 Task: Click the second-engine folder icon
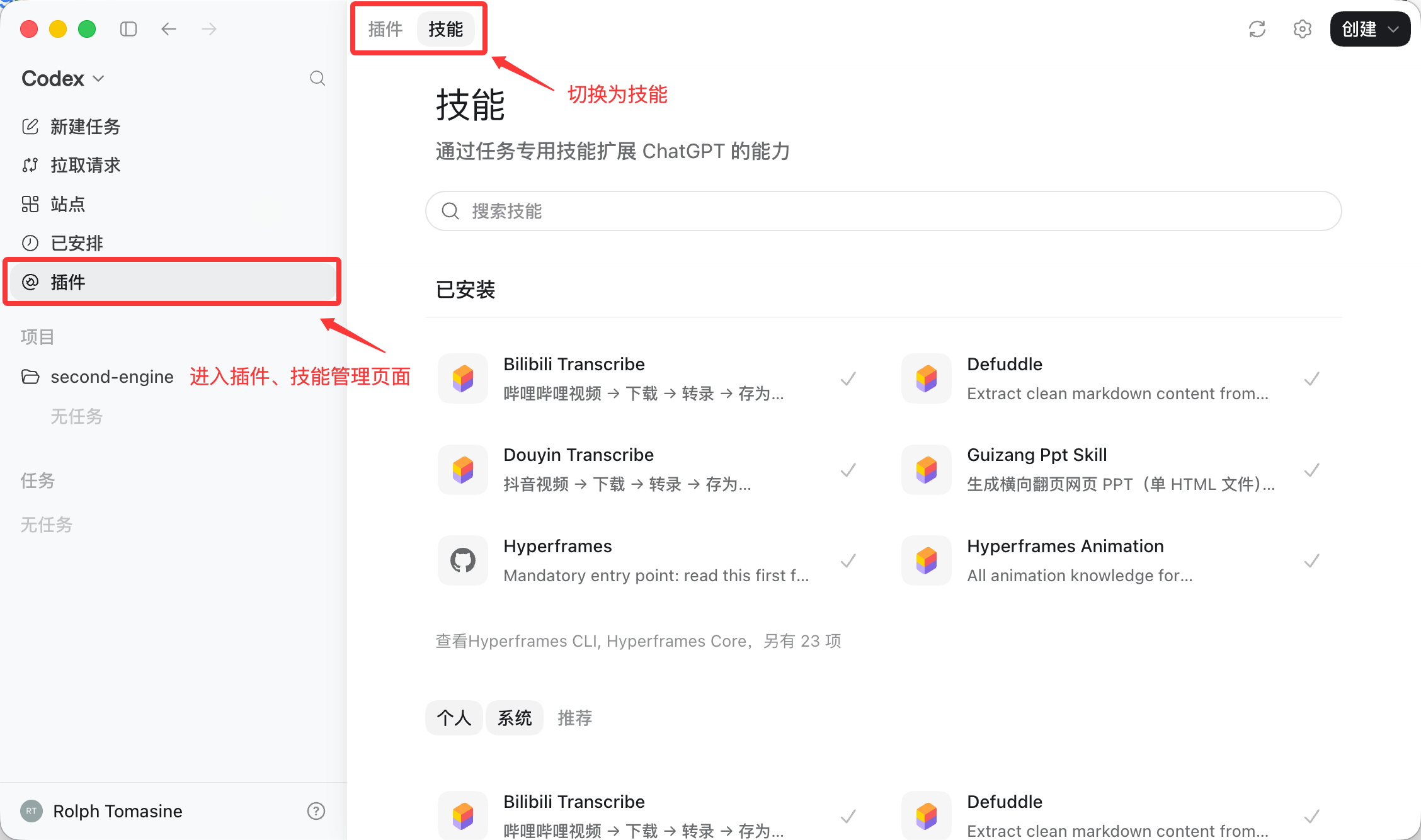[x=30, y=377]
